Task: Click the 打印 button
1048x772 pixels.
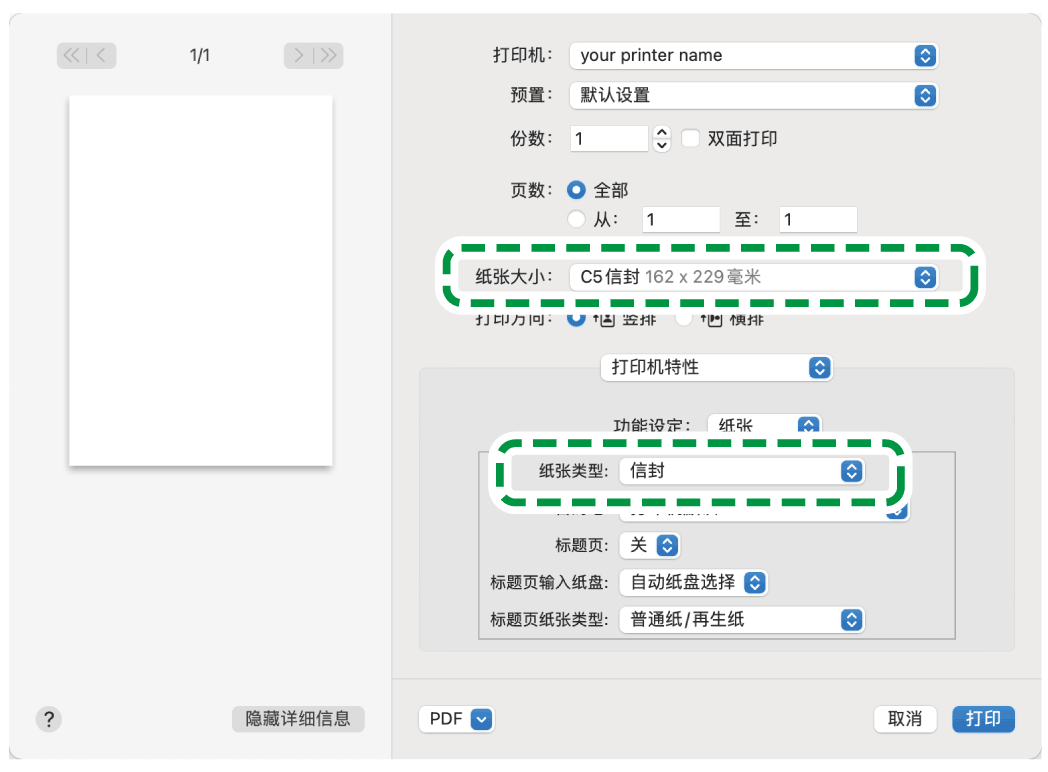Action: [983, 719]
